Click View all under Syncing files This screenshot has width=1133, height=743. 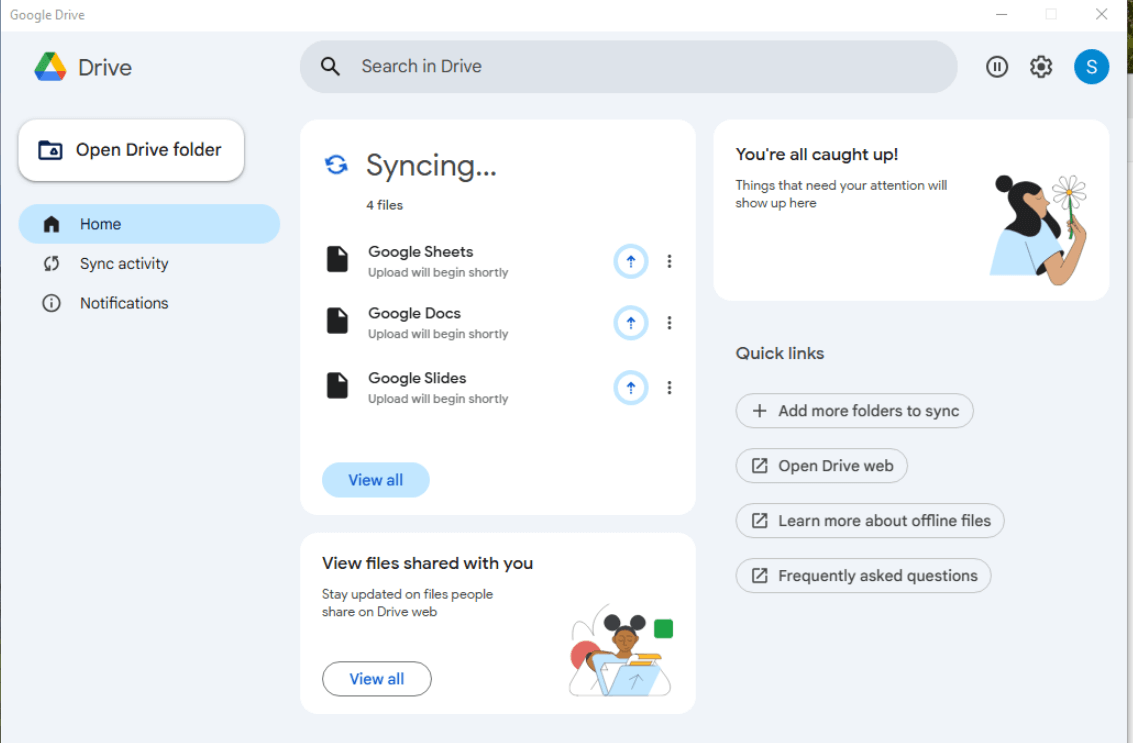coord(375,480)
